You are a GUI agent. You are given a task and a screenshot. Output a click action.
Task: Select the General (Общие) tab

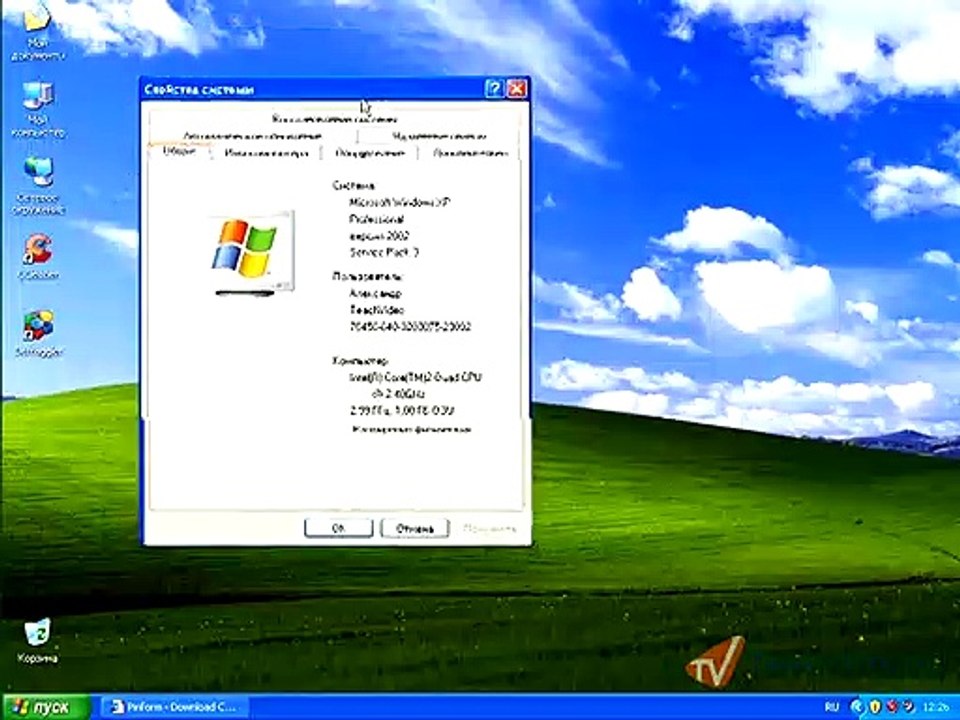[x=180, y=151]
